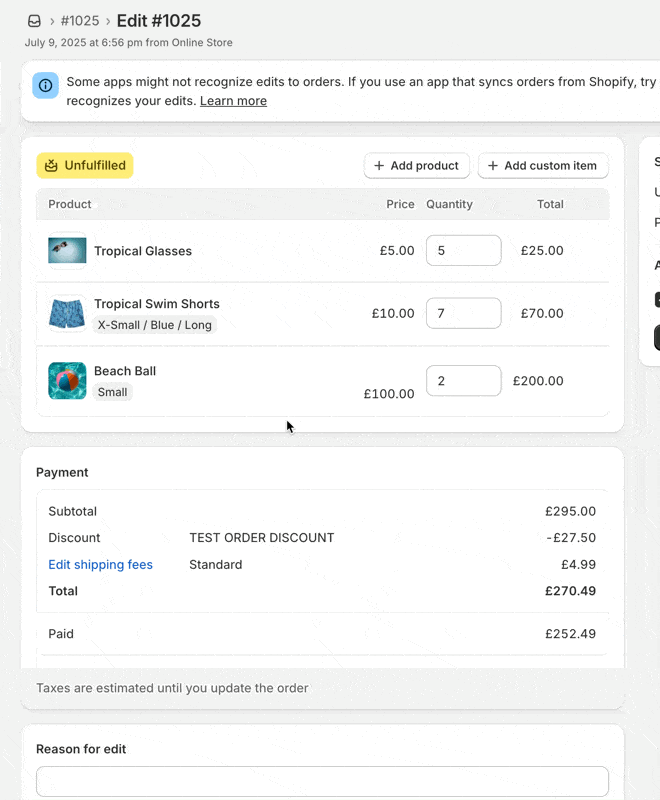
Task: Click plus icon on Add product
Action: click(x=379, y=166)
